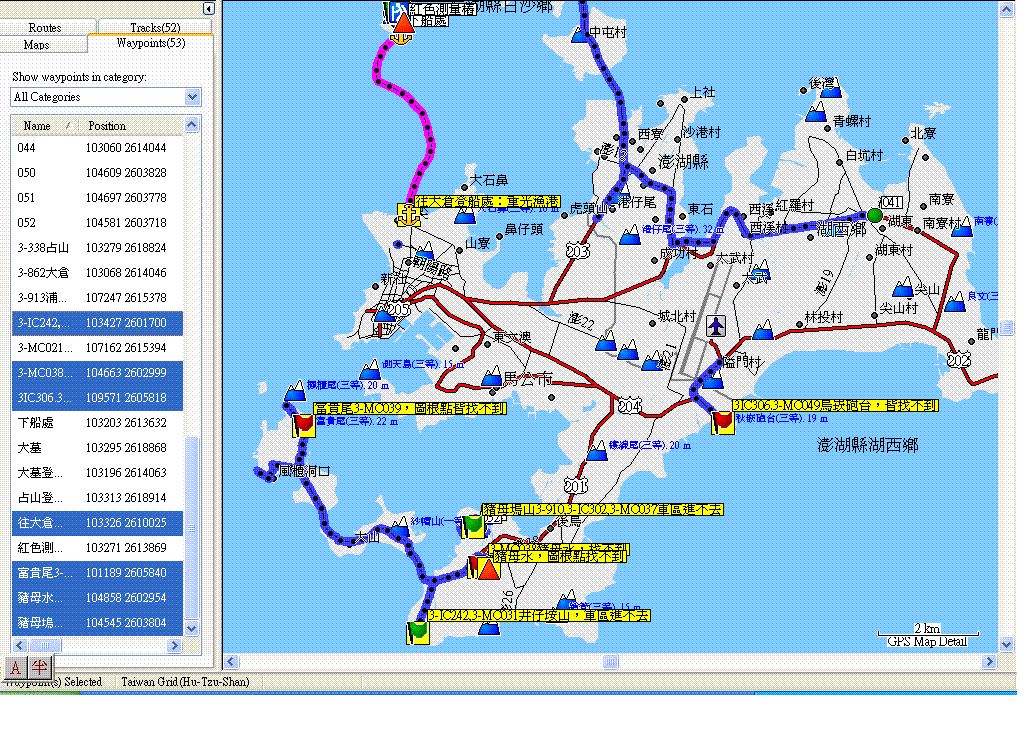The width and height of the screenshot is (1024, 742).
Task: Click the green flag at 3-IC242 井仔按山
Action: 418,632
